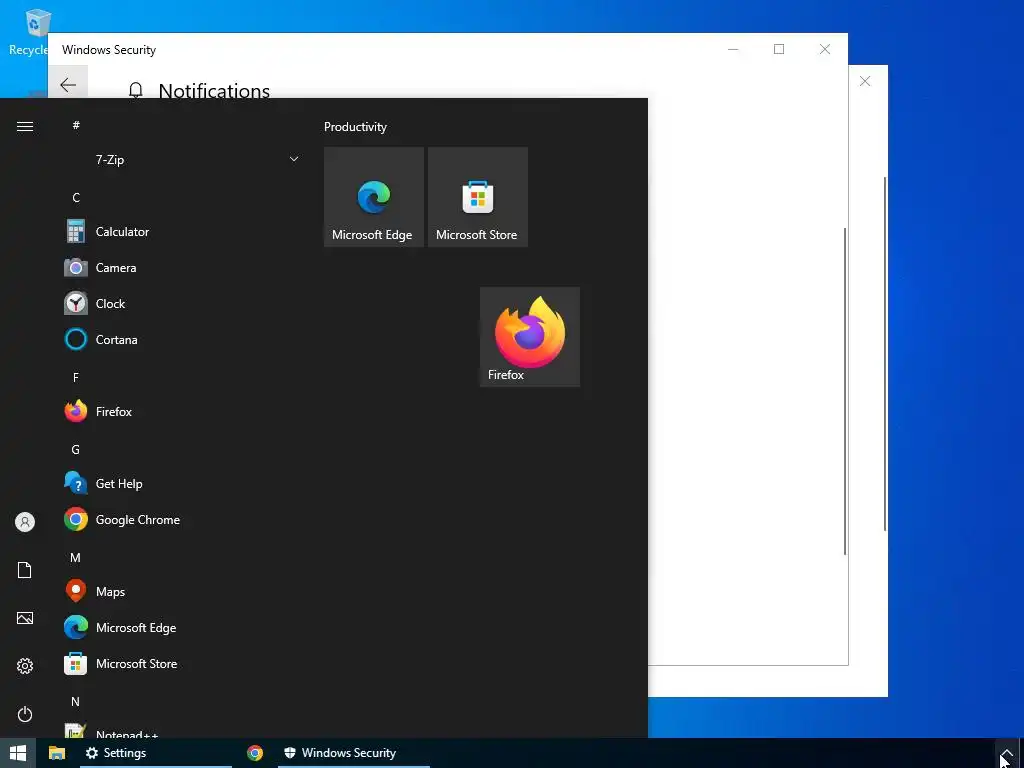Image resolution: width=1024 pixels, height=768 pixels.
Task: Open Maps app in Start menu
Action: (181, 592)
